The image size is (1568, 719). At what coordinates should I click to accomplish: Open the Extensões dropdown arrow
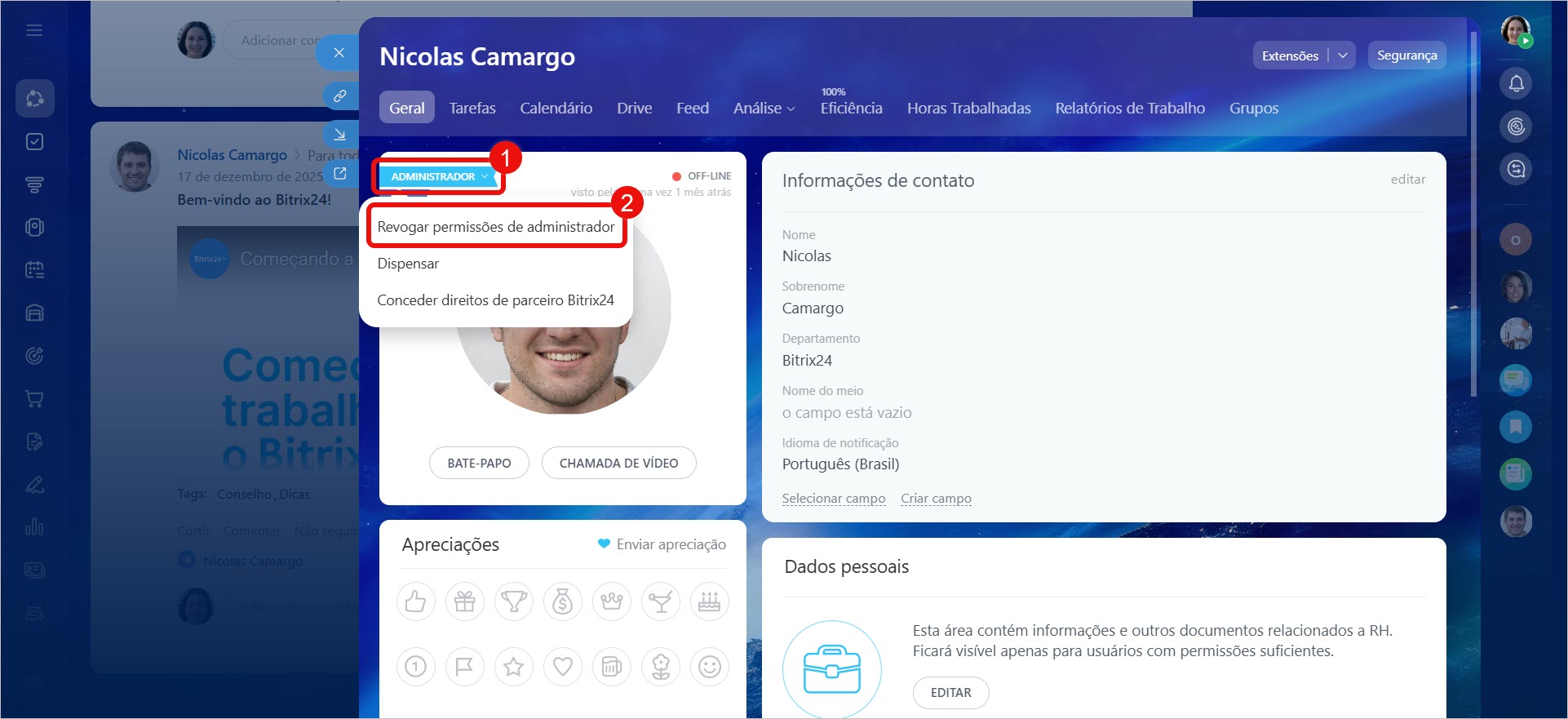[1342, 55]
